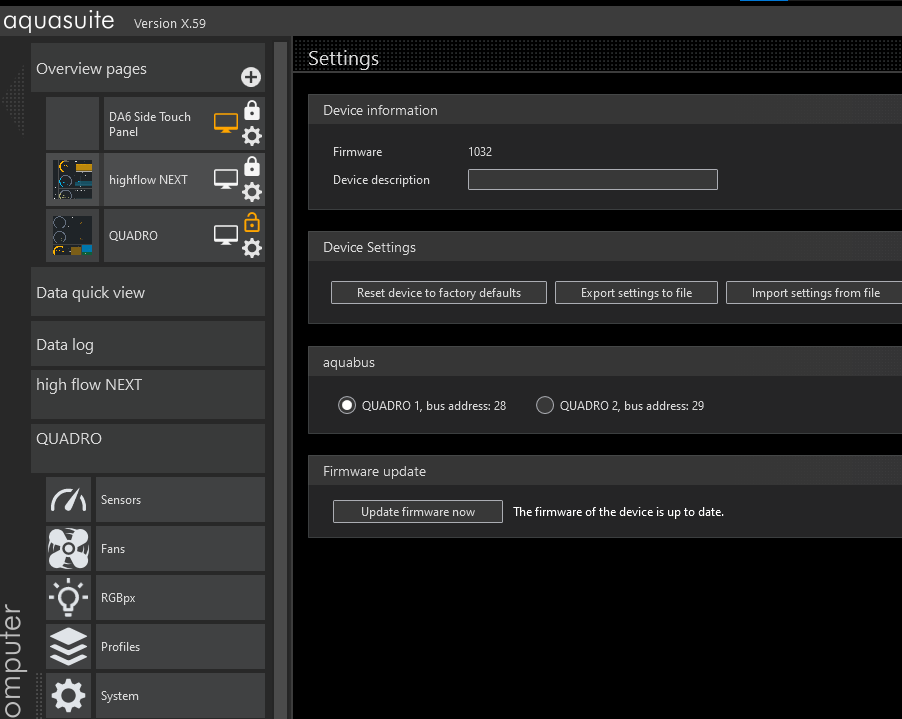Click Export settings to file button
The height and width of the screenshot is (719, 902).
tap(636, 292)
